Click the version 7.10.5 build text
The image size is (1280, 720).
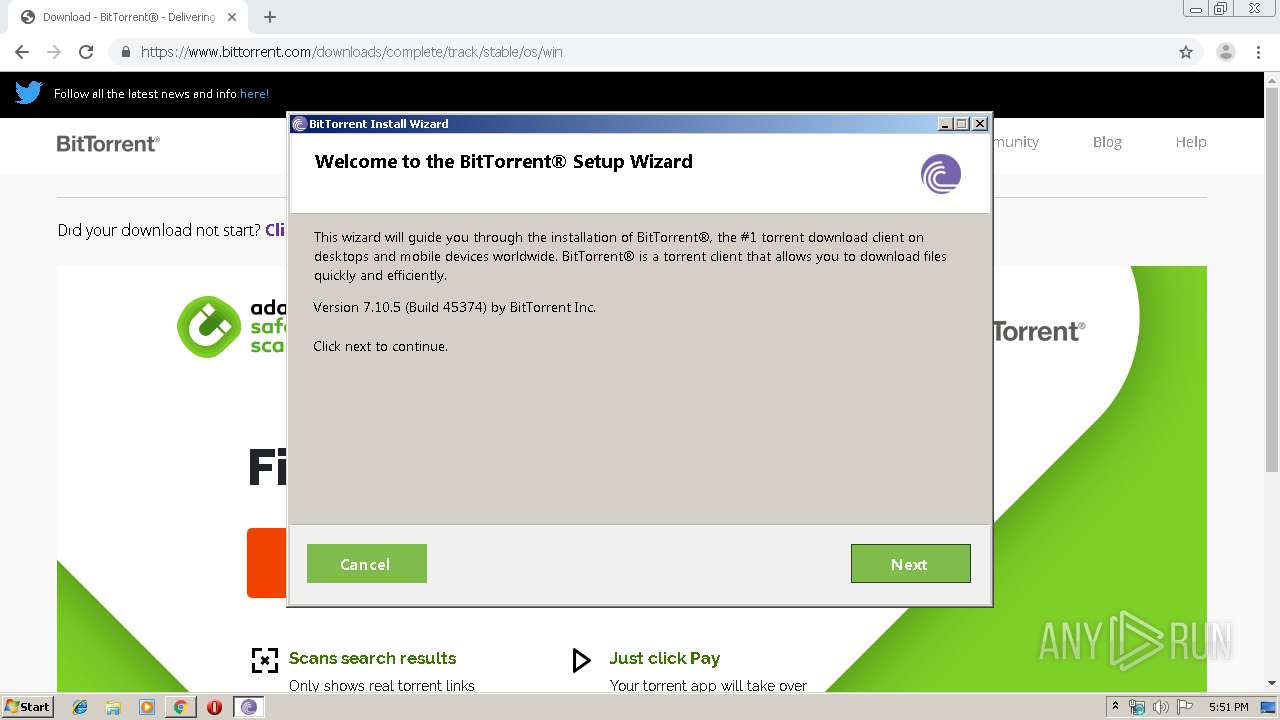[454, 307]
